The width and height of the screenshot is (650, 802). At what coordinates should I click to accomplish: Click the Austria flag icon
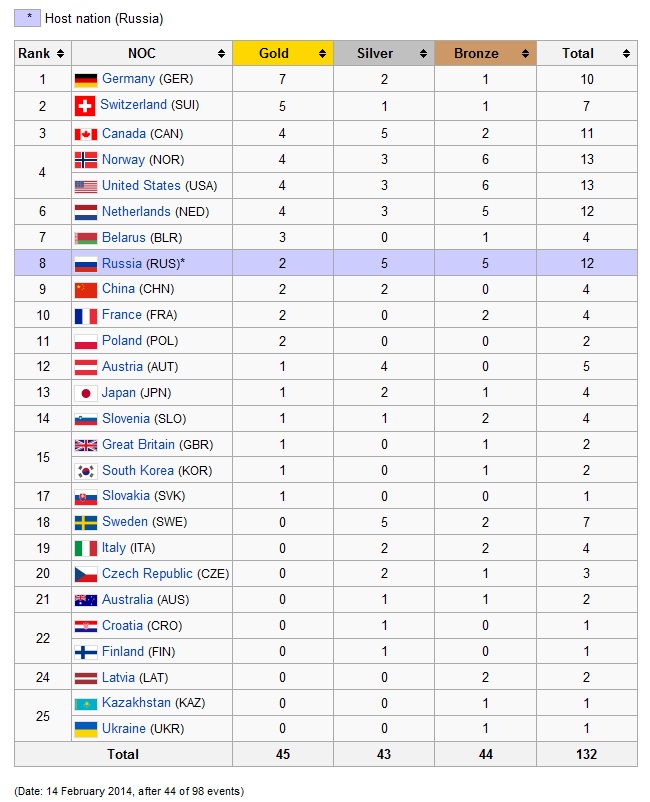click(x=86, y=367)
